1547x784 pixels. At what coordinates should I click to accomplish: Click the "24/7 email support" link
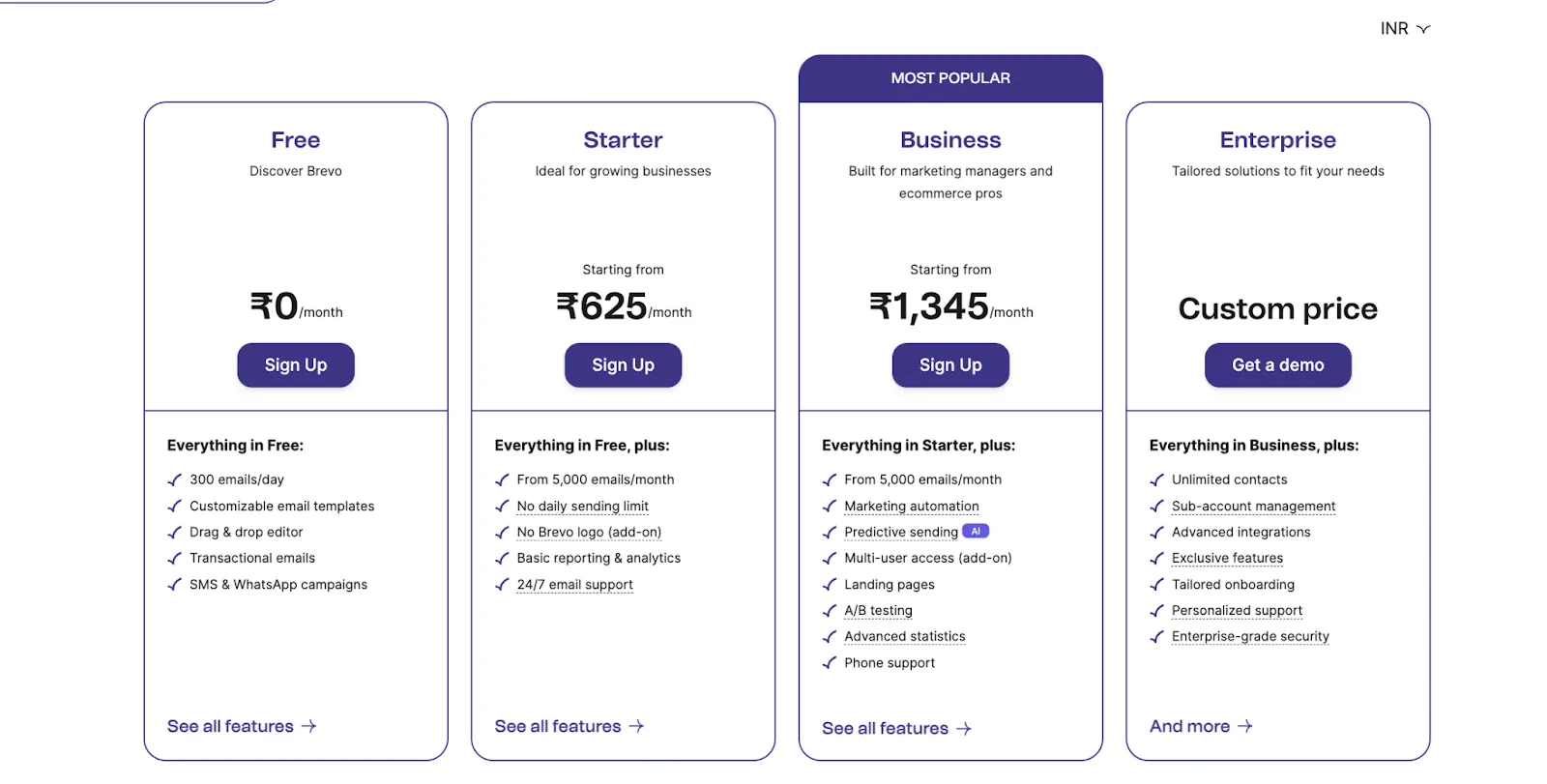pos(574,584)
